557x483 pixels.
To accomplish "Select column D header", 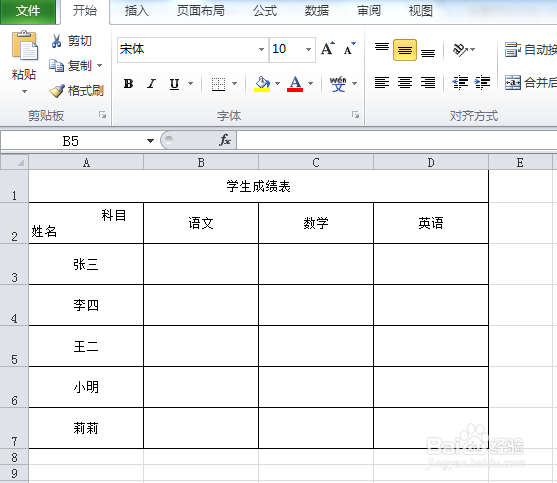I will [x=431, y=162].
